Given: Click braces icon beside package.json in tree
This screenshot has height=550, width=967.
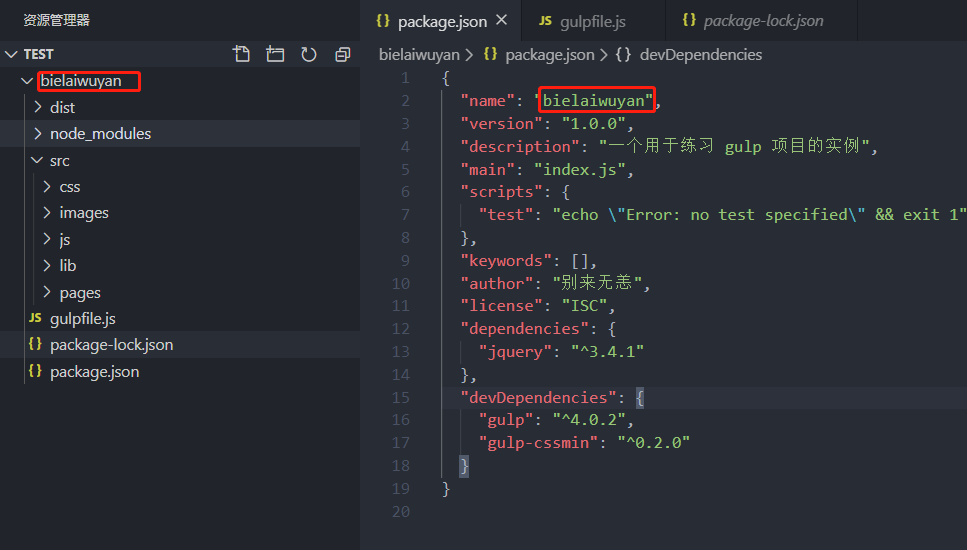Looking at the screenshot, I should tap(35, 371).
